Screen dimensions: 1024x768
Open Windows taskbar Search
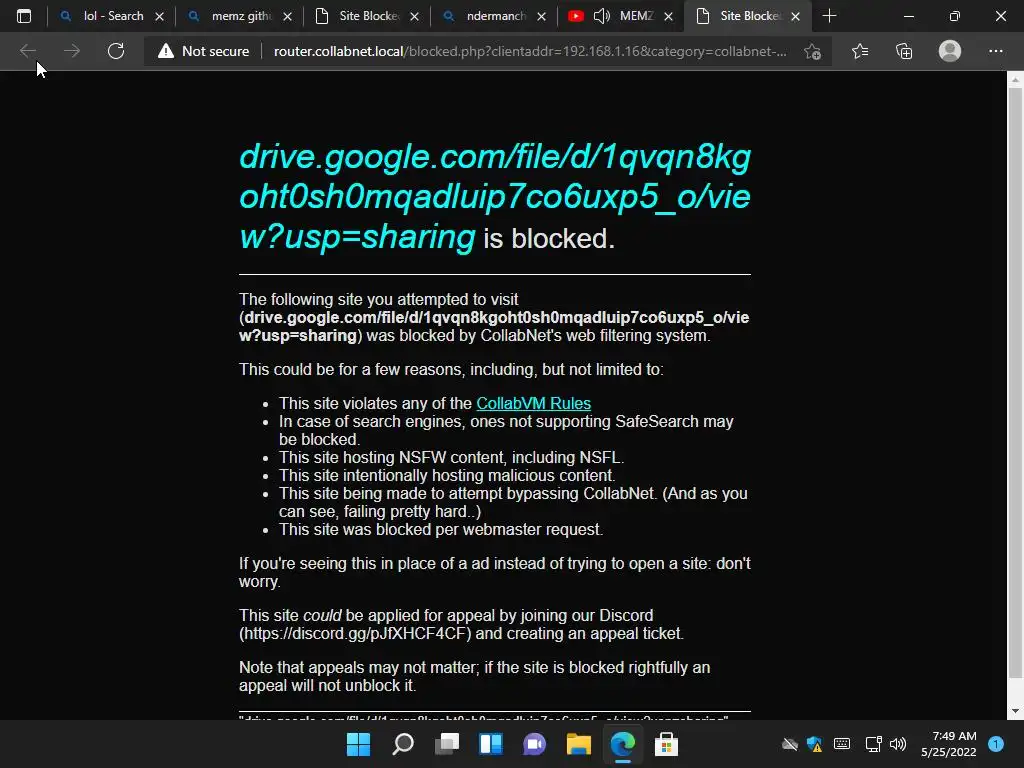coord(403,744)
